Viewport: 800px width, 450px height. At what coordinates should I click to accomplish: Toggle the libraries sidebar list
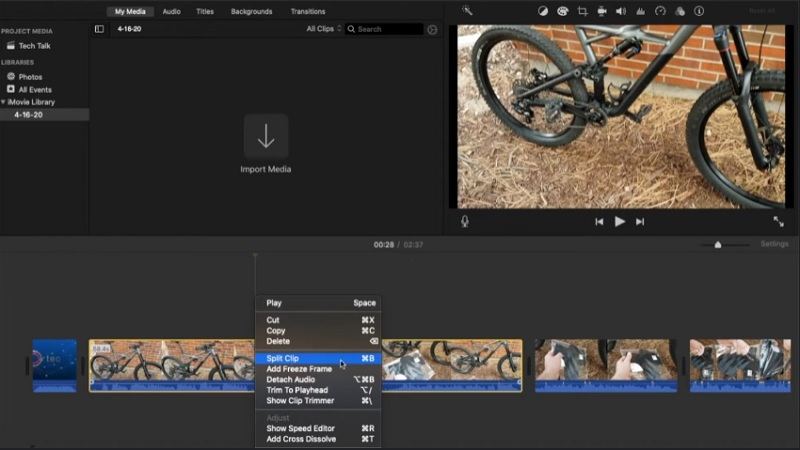99,29
